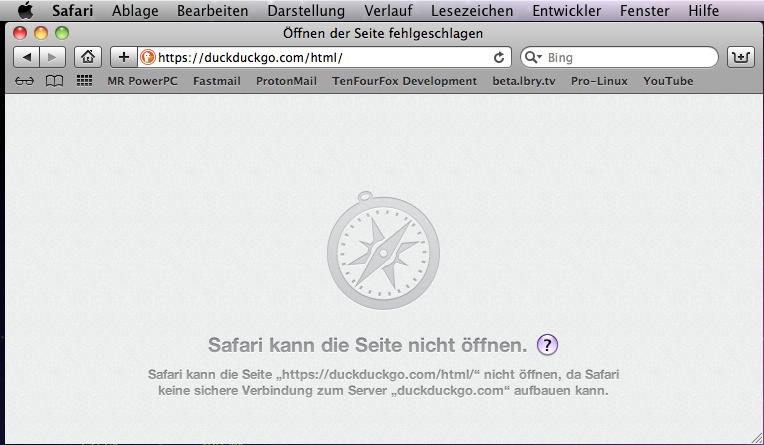Click the window title 'Öffnen der Seite fehlgeschlagen'
The width and height of the screenshot is (764, 445).
point(383,33)
